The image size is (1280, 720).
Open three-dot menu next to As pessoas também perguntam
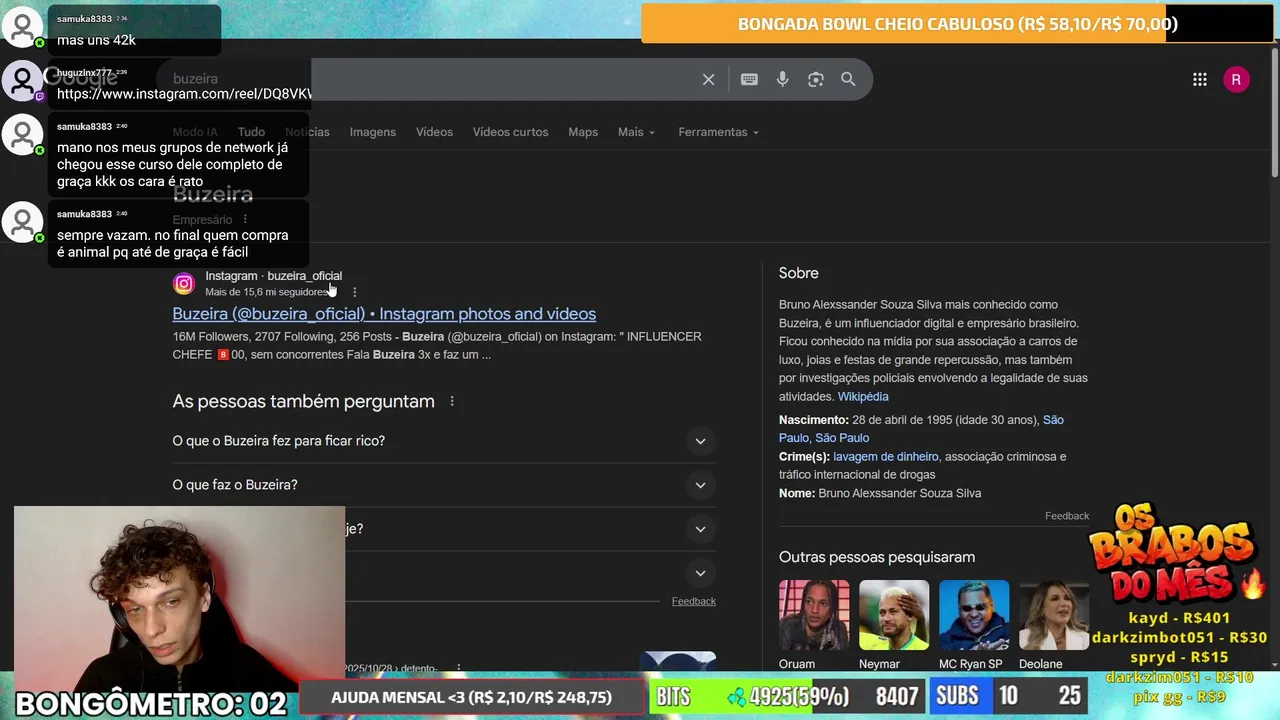pos(452,401)
